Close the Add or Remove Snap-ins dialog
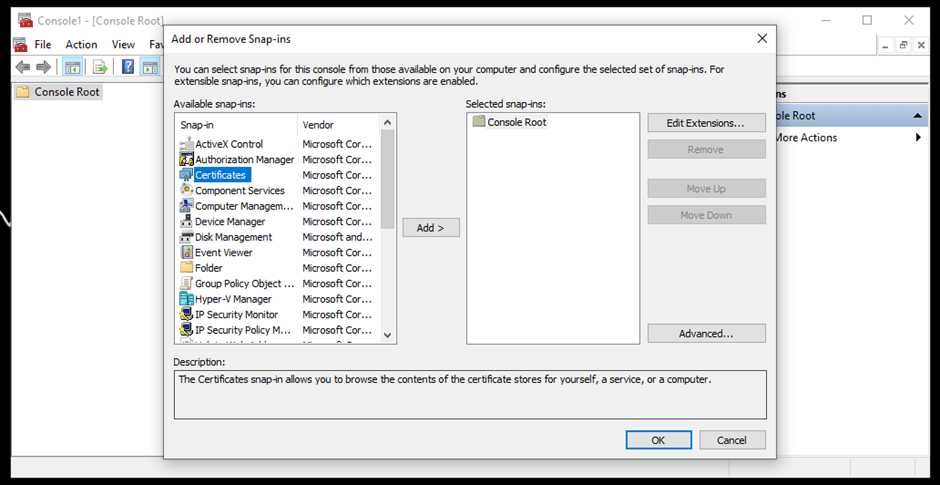 click(x=762, y=39)
